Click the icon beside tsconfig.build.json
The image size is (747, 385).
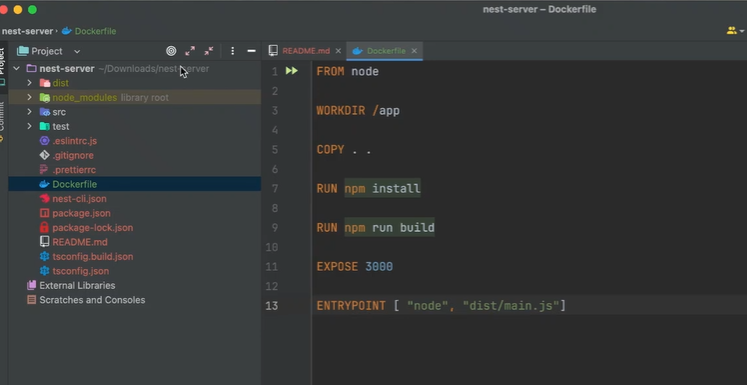(44, 256)
